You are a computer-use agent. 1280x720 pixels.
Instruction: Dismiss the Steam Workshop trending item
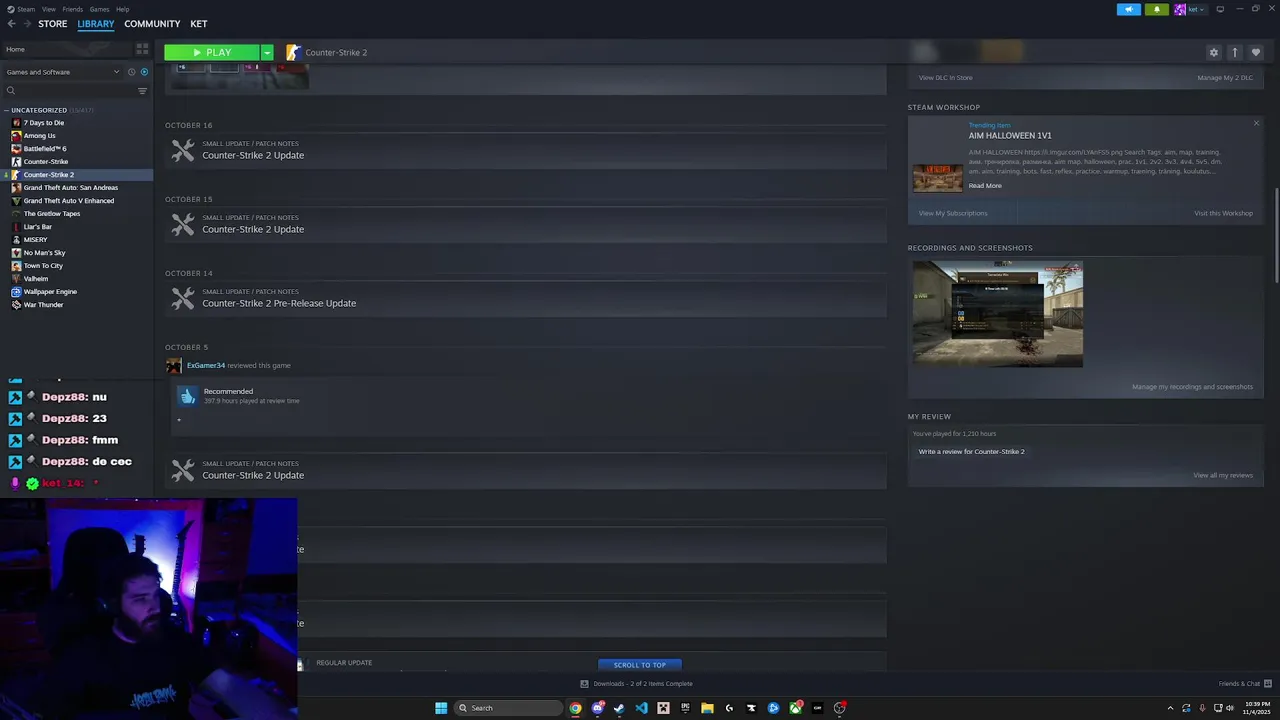pyautogui.click(x=1256, y=123)
